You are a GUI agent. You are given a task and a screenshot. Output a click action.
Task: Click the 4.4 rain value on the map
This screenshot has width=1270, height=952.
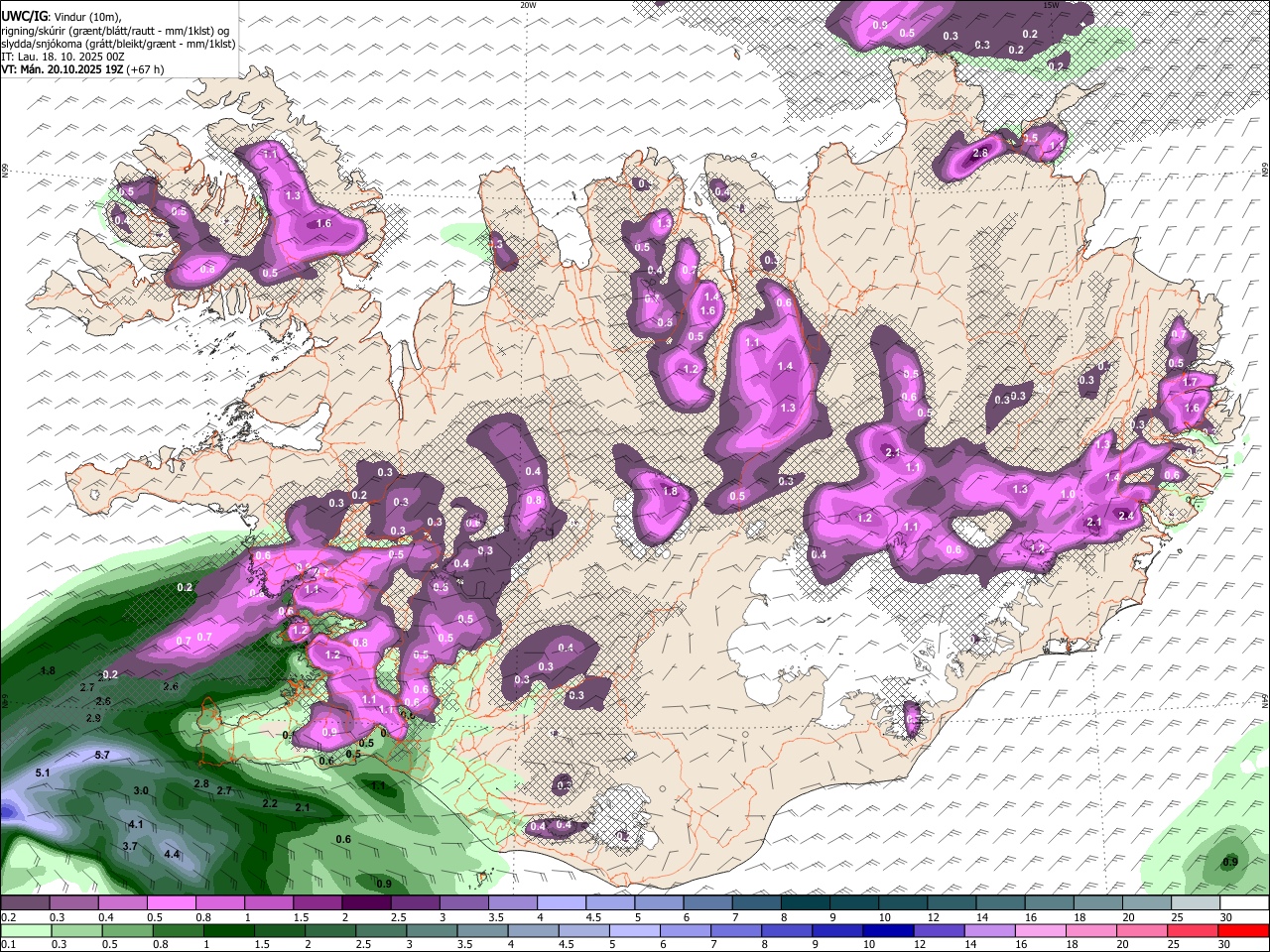click(x=172, y=854)
